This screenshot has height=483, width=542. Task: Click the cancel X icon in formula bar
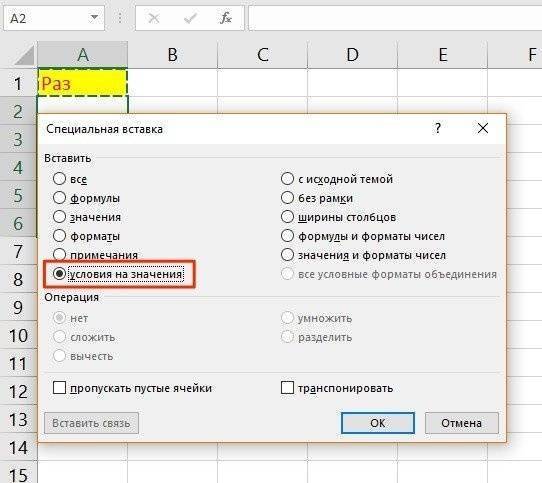coord(154,18)
